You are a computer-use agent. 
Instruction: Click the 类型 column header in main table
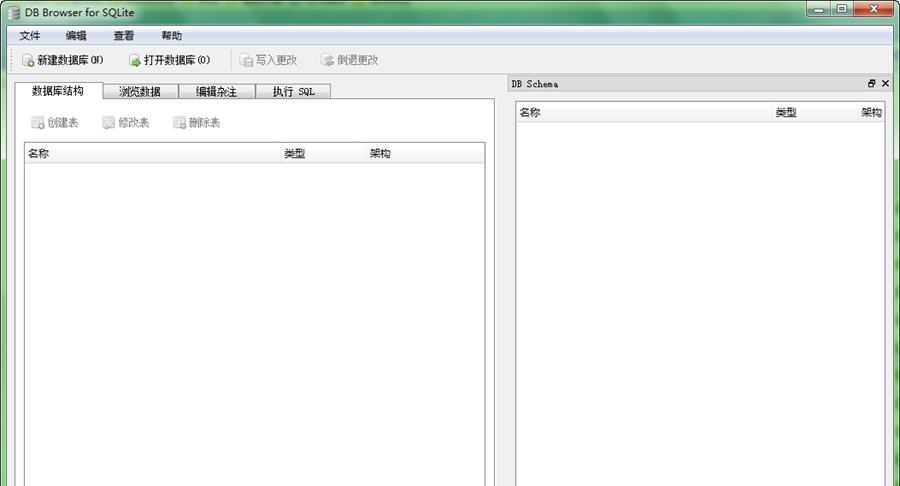pos(323,153)
